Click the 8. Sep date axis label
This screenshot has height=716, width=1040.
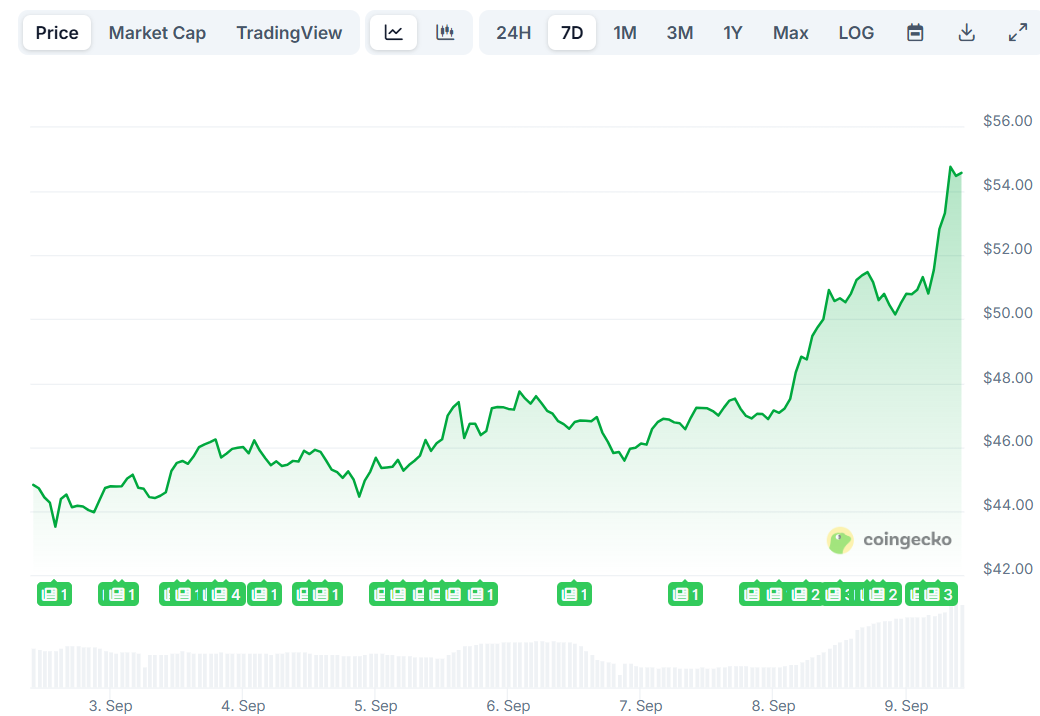[x=773, y=705]
